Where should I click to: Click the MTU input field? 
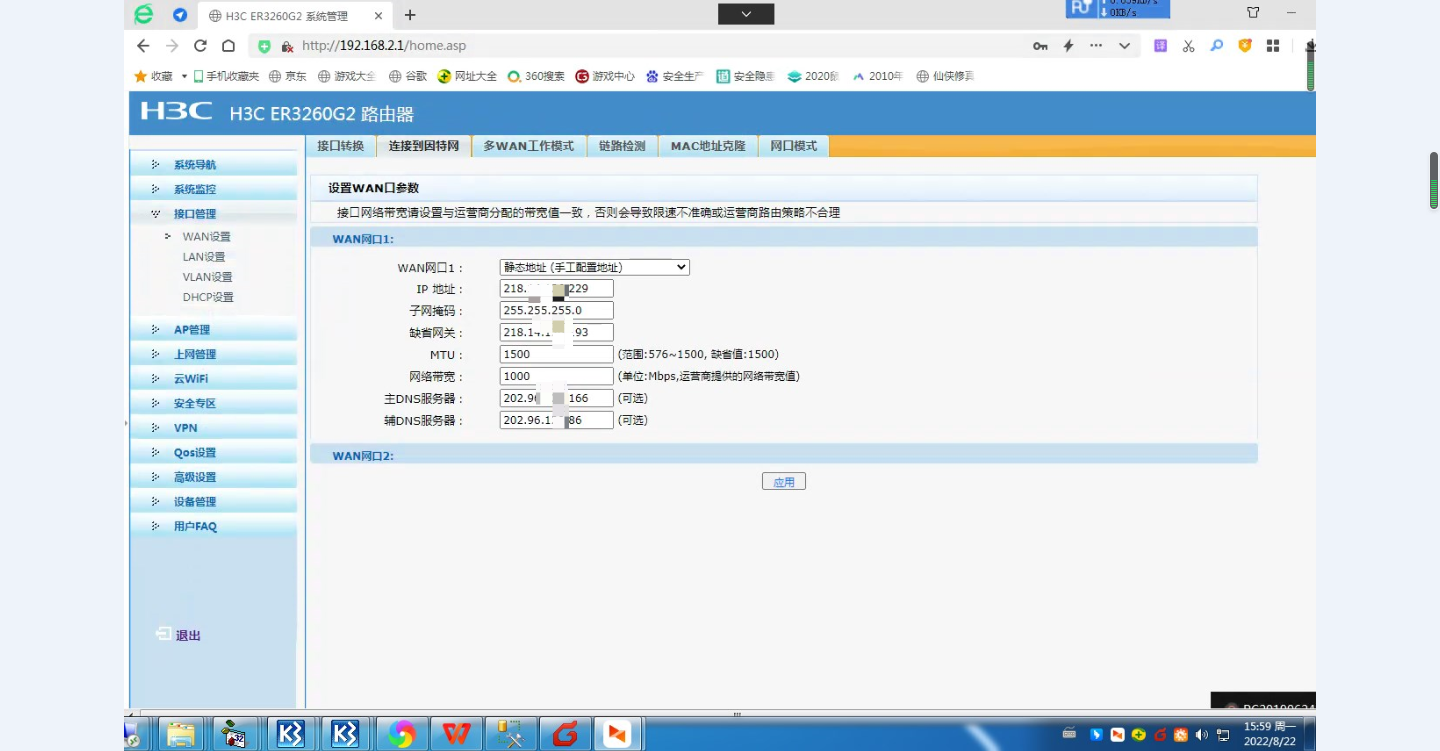tap(556, 354)
